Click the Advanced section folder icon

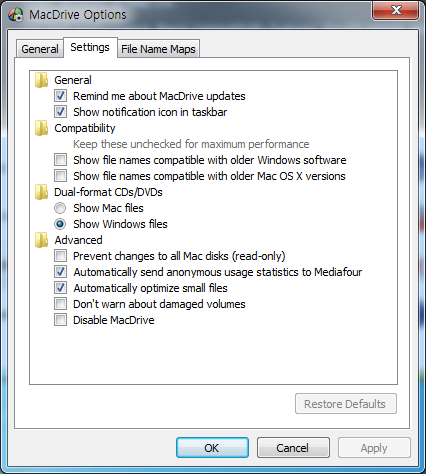click(42, 240)
